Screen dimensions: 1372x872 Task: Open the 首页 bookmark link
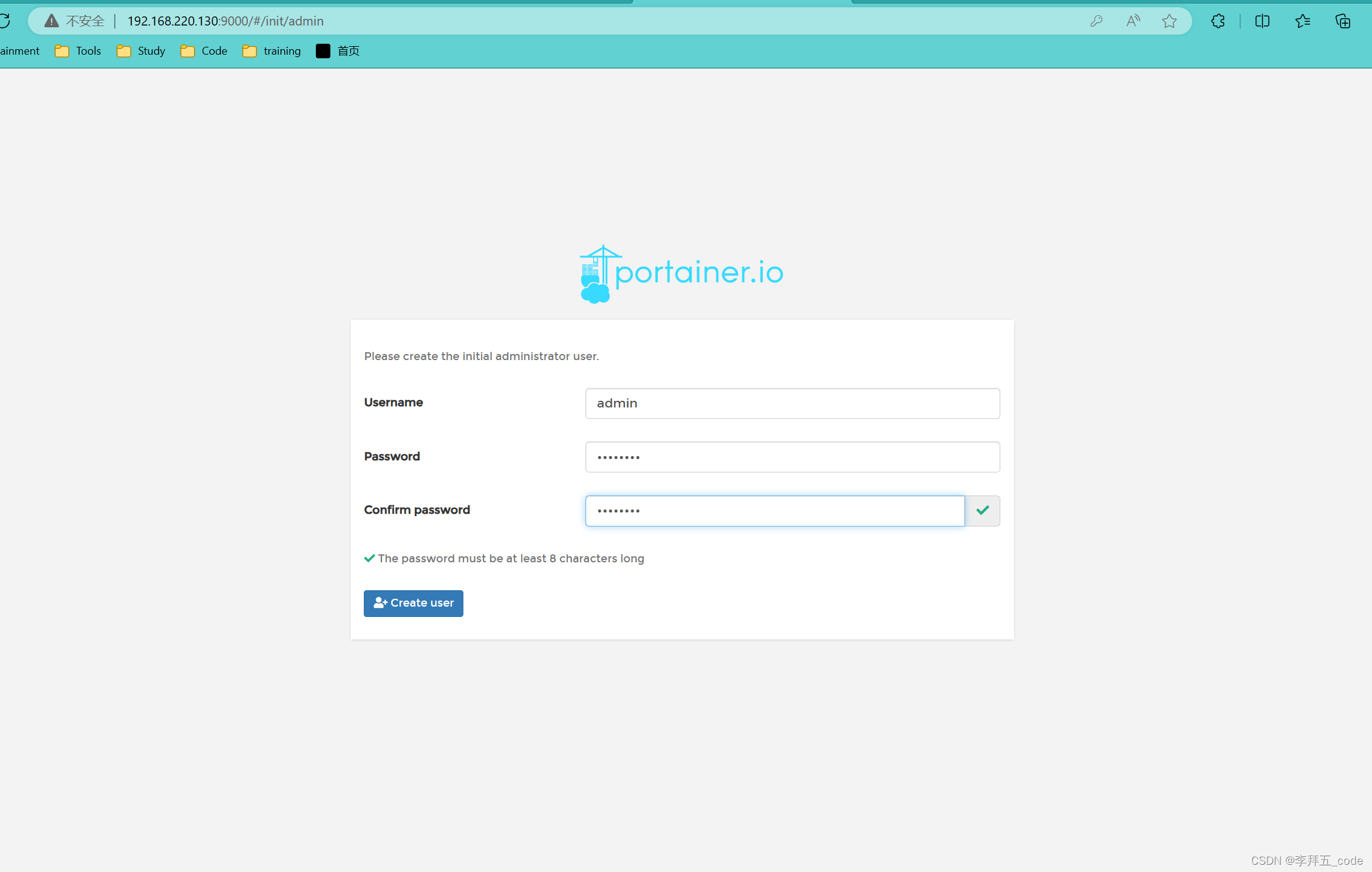pyautogui.click(x=338, y=51)
